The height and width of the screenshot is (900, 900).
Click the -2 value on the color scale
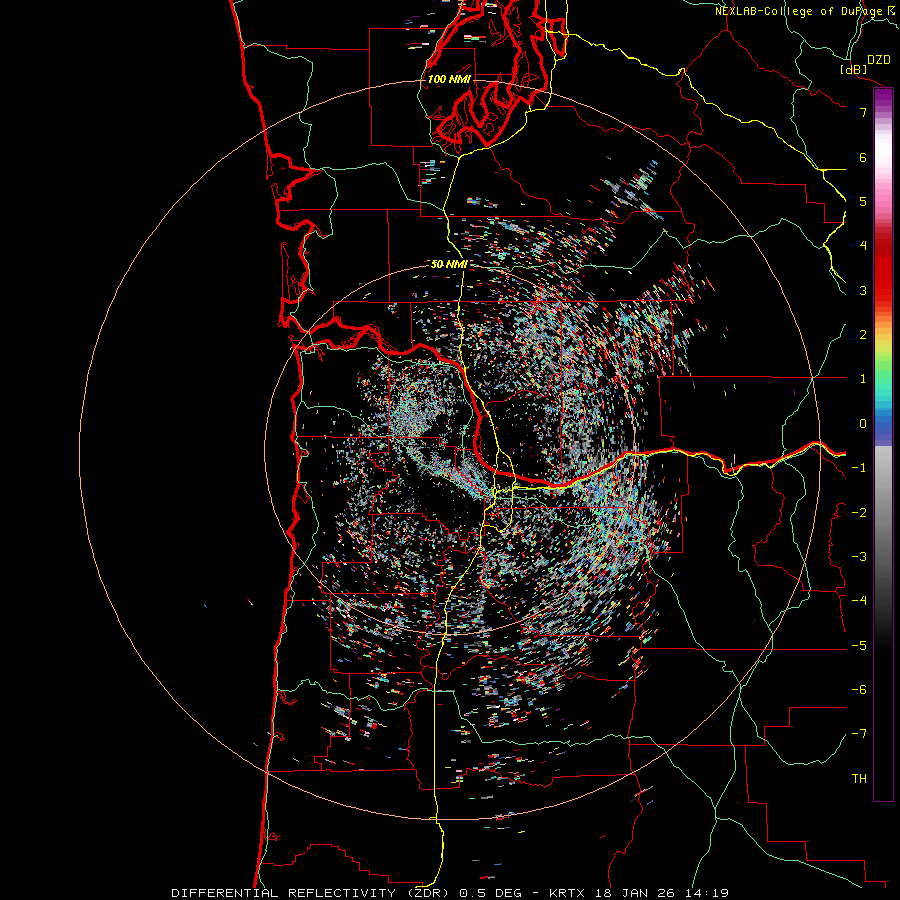859,513
